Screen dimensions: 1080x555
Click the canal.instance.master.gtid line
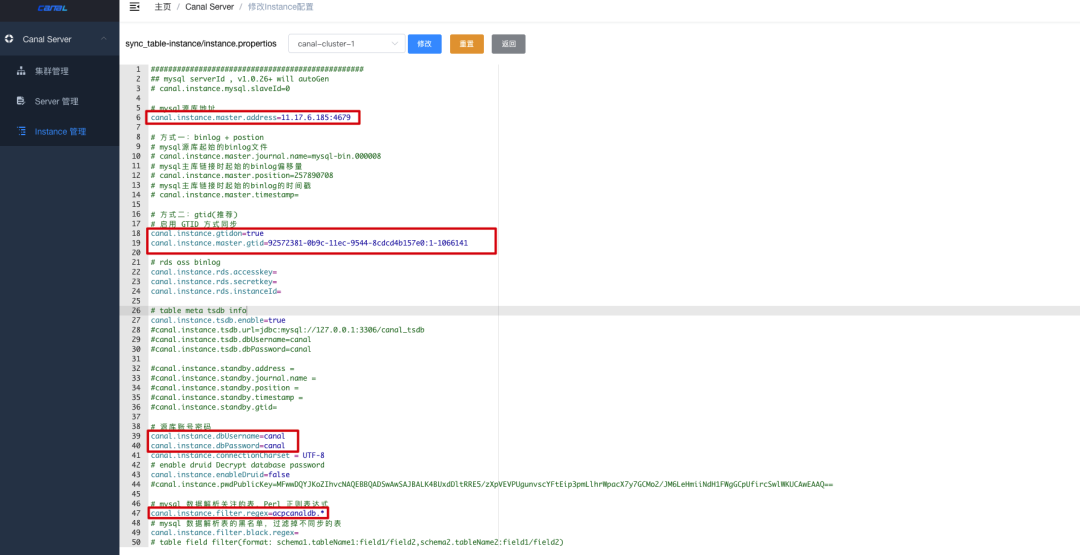pyautogui.click(x=309, y=243)
